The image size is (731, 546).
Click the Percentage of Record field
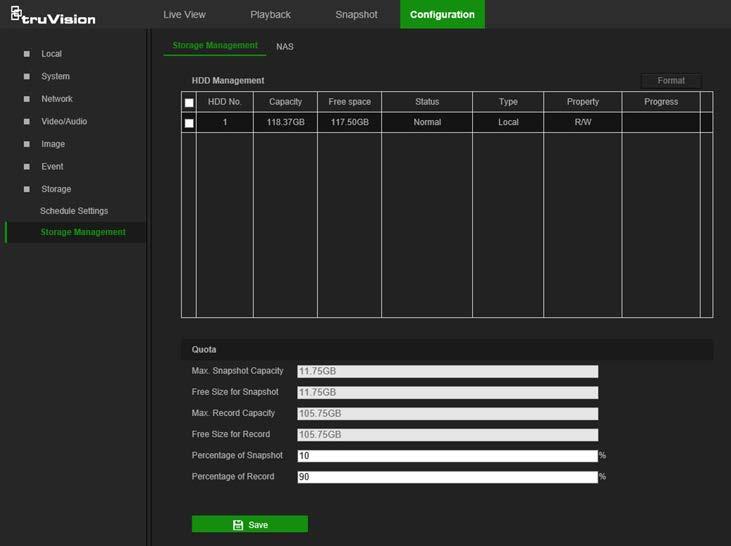448,477
